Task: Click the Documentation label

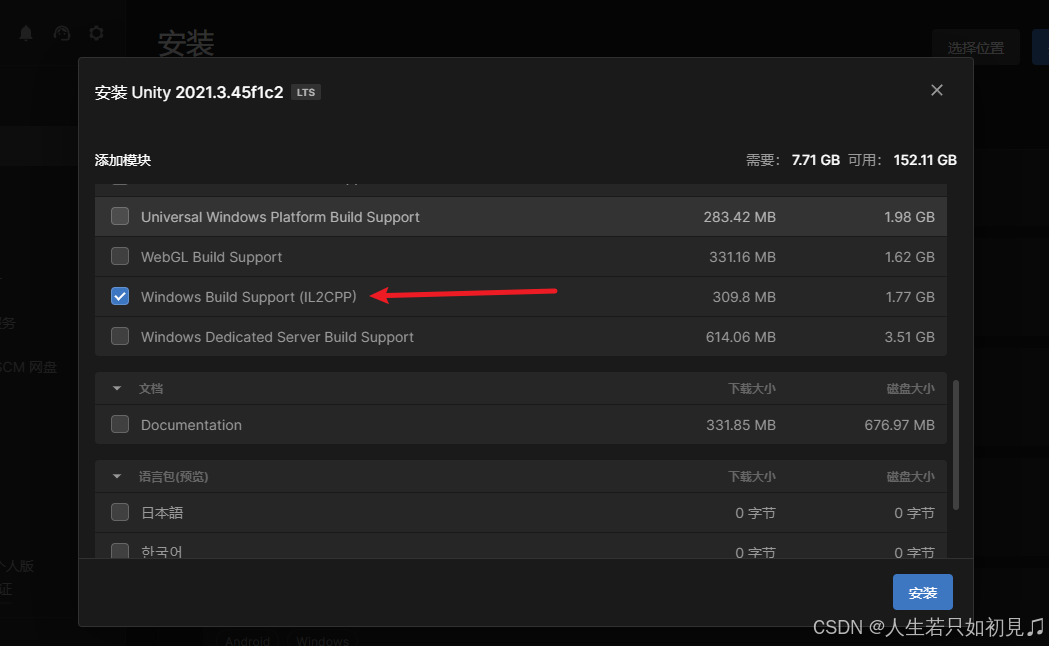Action: [191, 425]
